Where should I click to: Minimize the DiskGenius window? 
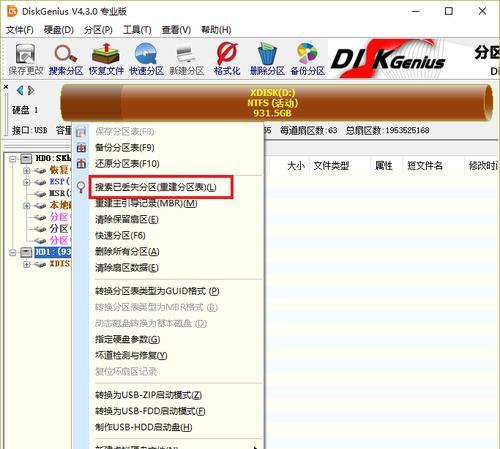click(x=416, y=11)
